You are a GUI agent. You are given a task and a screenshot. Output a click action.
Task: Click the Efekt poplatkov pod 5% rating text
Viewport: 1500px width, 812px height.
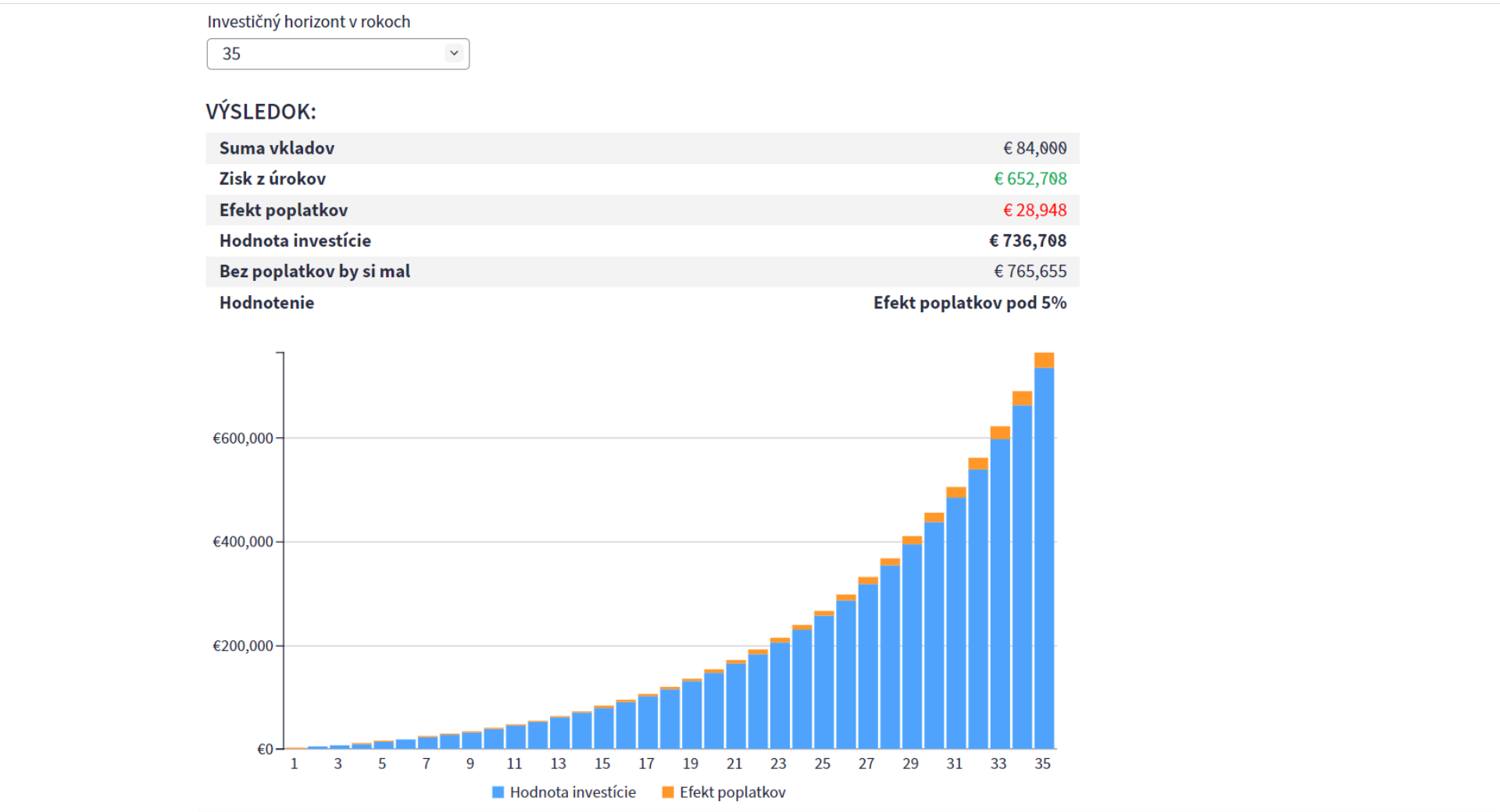[970, 303]
